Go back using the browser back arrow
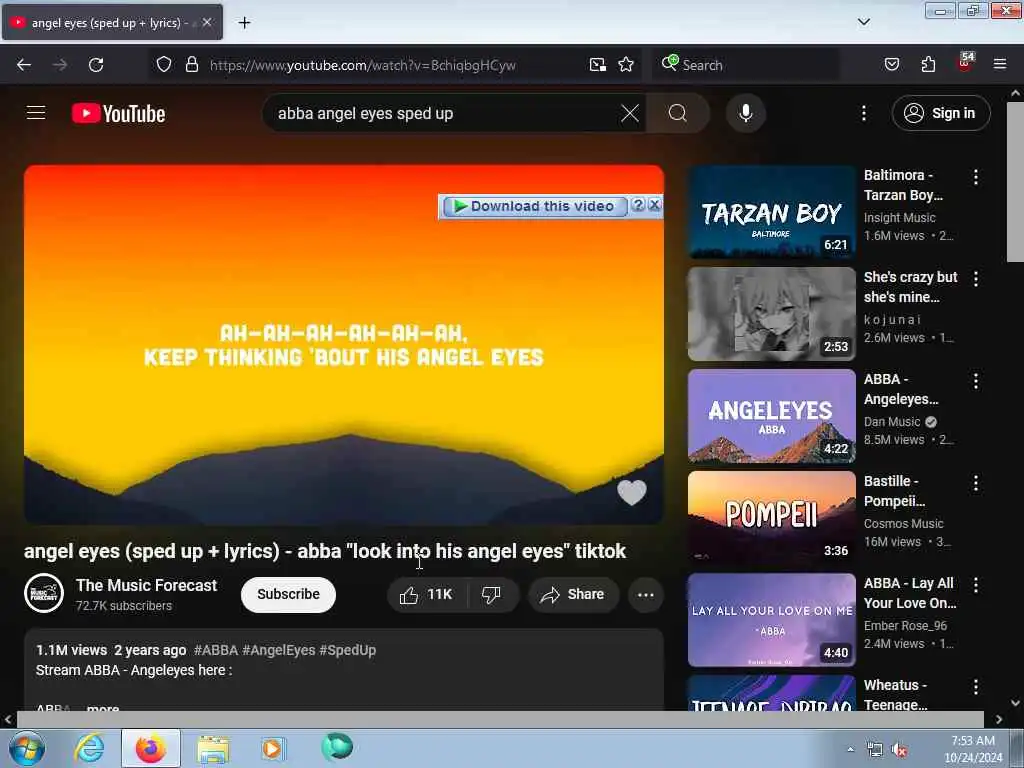Screen dimensions: 1024x768 (x=24, y=65)
